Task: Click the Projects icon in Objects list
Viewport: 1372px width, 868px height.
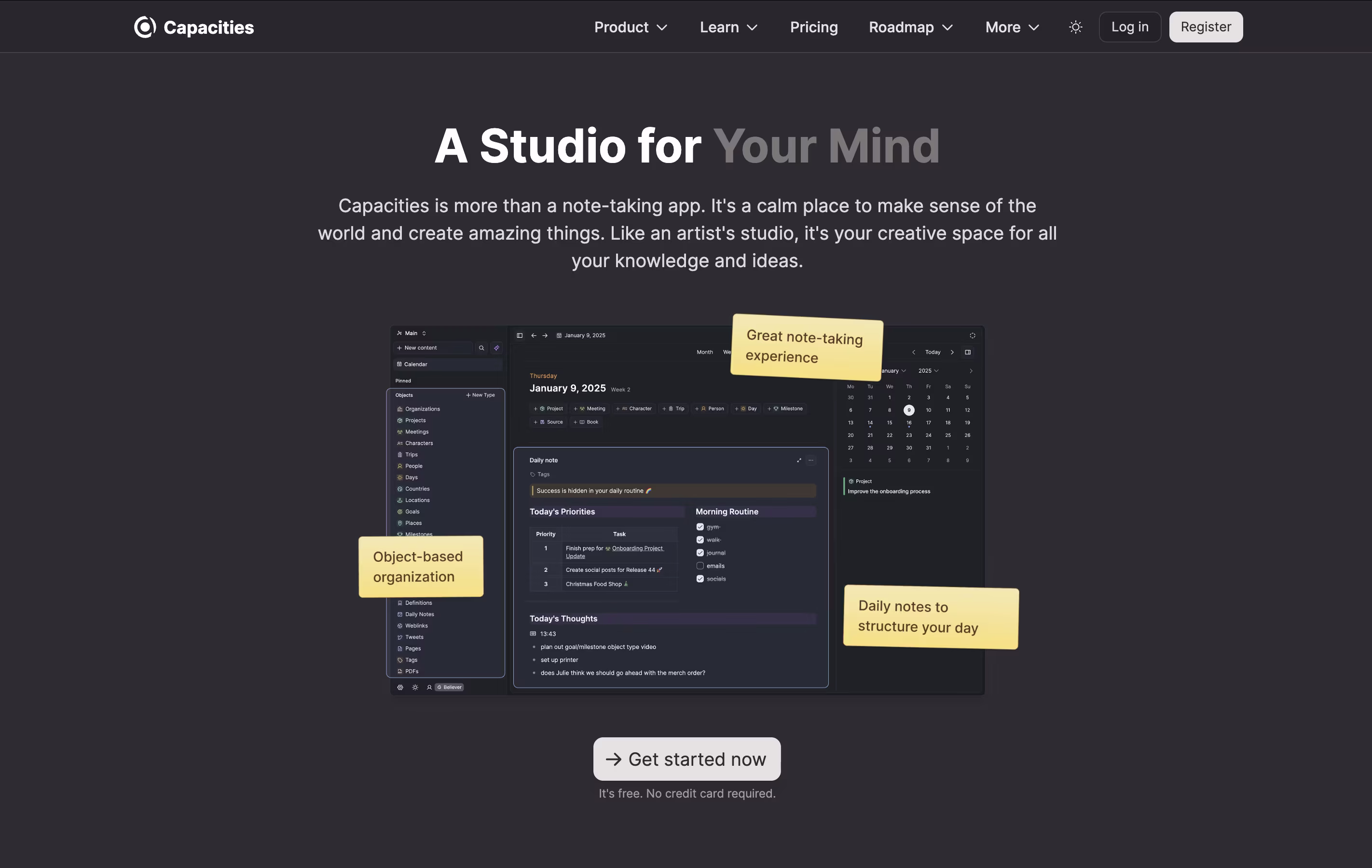Action: (x=400, y=420)
